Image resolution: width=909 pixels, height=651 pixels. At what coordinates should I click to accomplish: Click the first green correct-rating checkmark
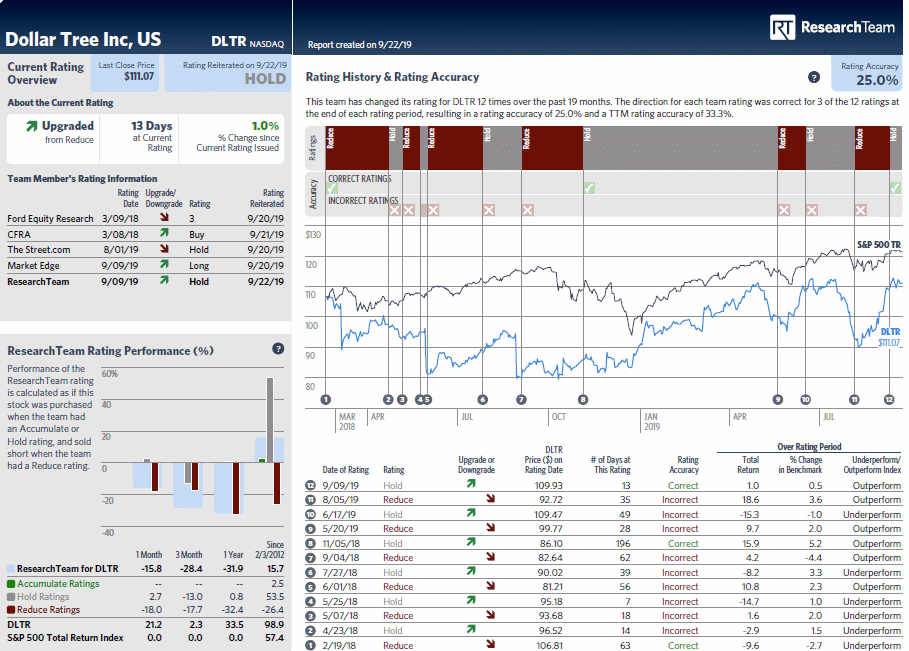click(332, 188)
